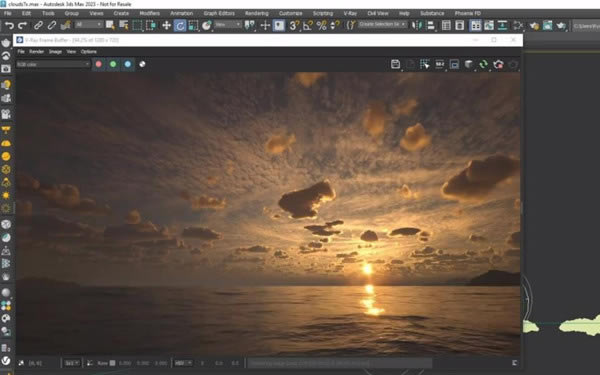Click the Mirror tool icon
600x375 pixels.
(416, 26)
